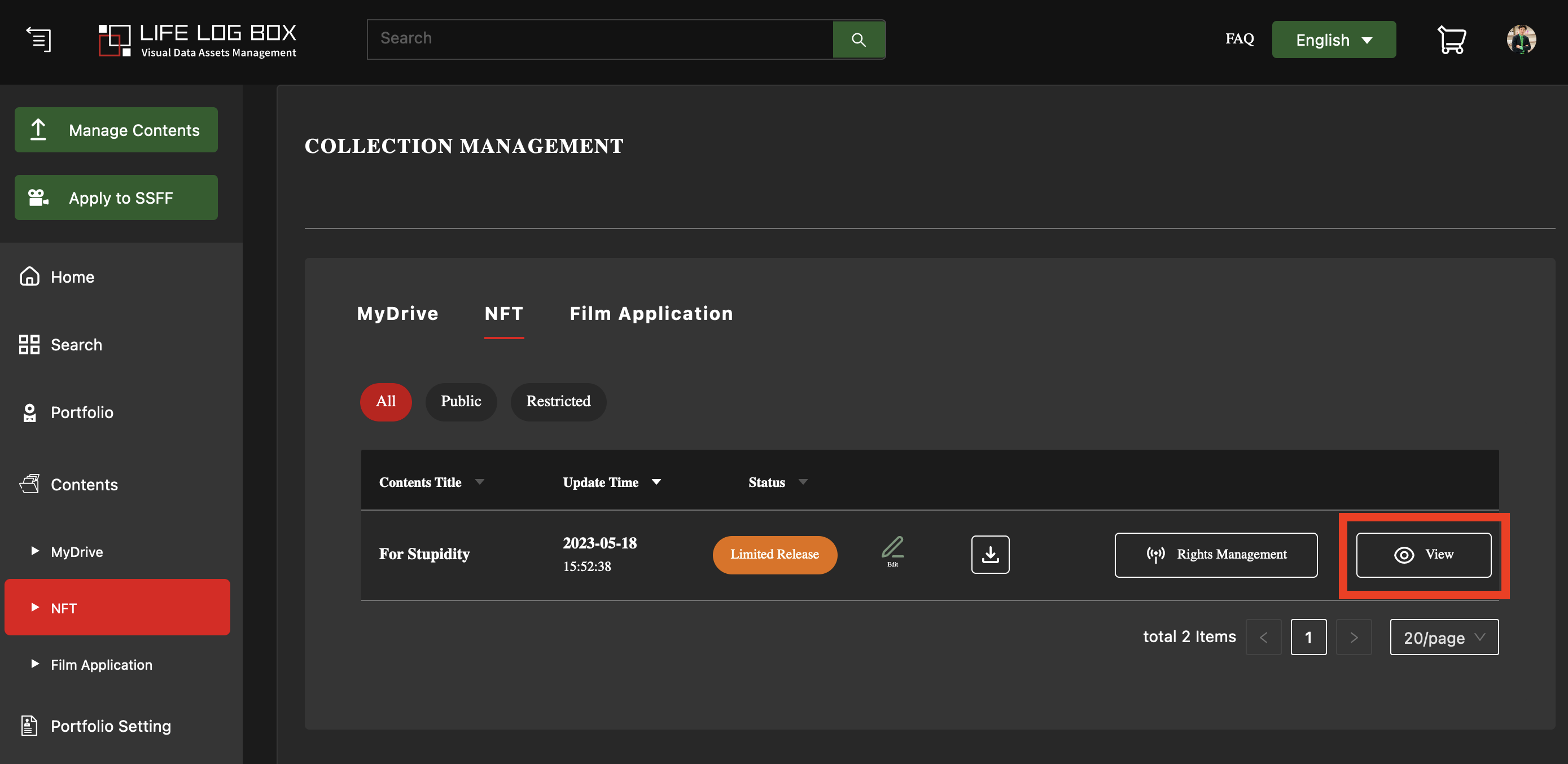This screenshot has width=1568, height=764.
Task: Filter by Restricted contents
Action: tap(558, 401)
